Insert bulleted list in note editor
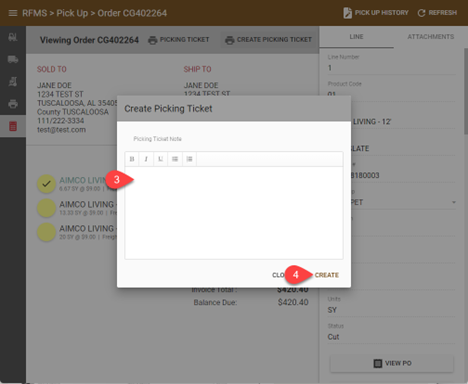Image resolution: width=468 pixels, height=384 pixels. pyautogui.click(x=175, y=159)
